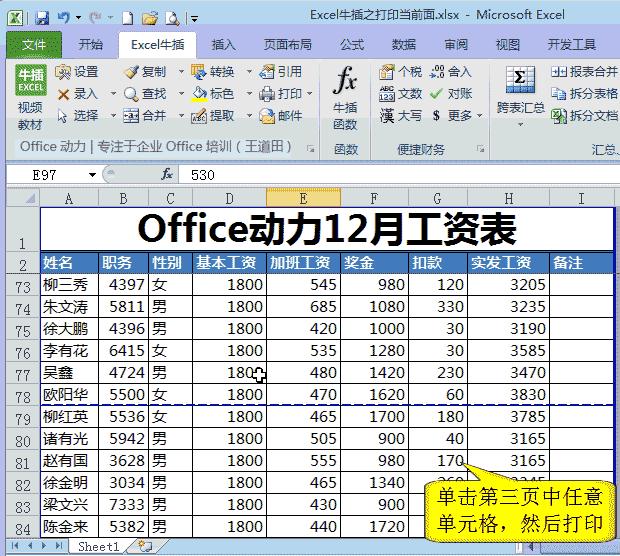Click the Print Preview icon in toolbar

pos(172,18)
